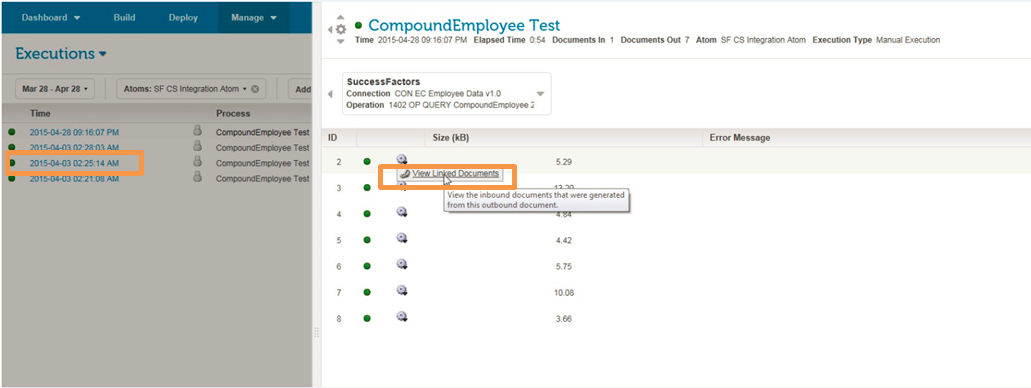Remove the Atoms filter using its X icon

coord(255,89)
